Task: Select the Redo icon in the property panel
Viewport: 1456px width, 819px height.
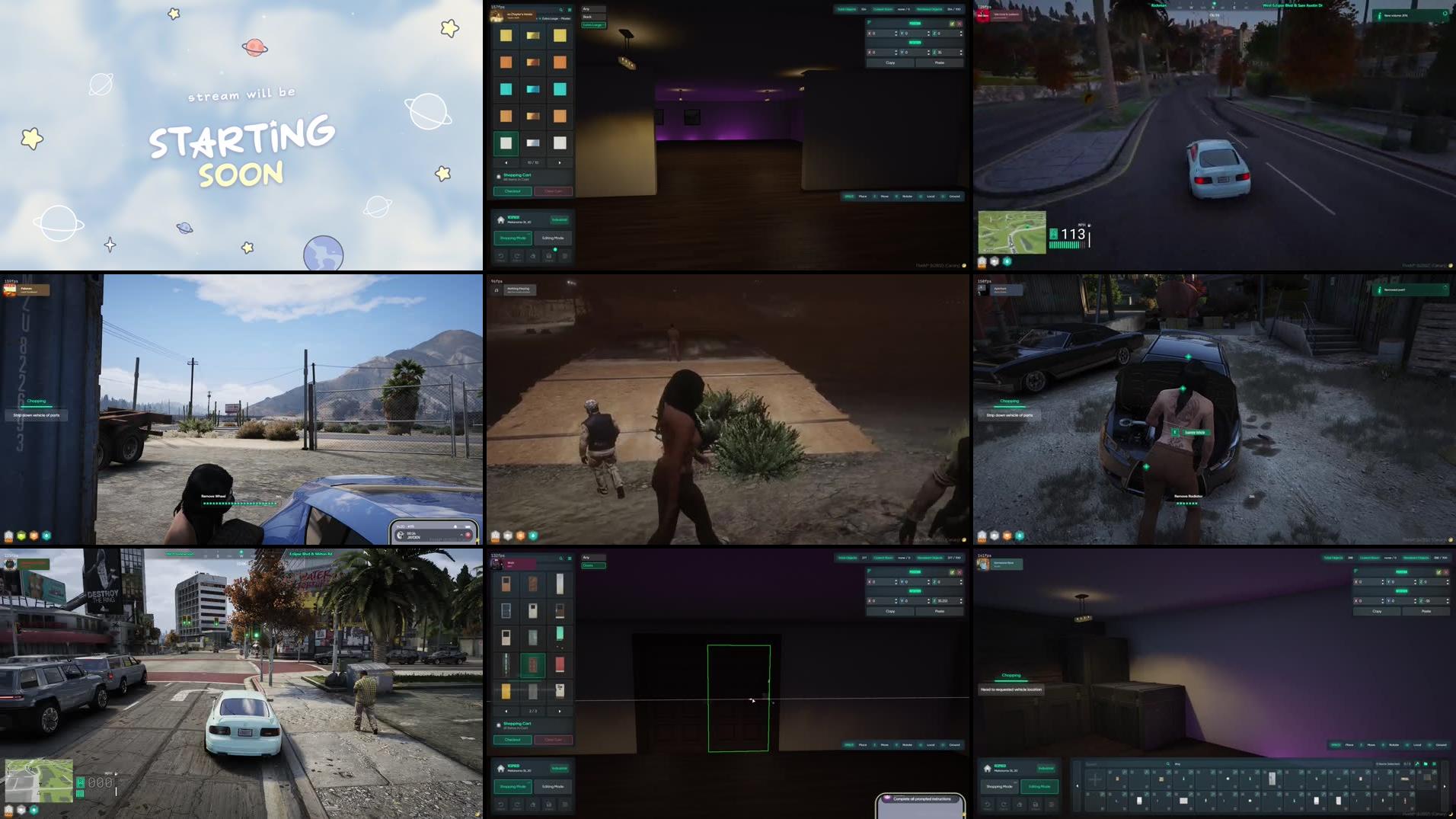Action: pos(516,256)
